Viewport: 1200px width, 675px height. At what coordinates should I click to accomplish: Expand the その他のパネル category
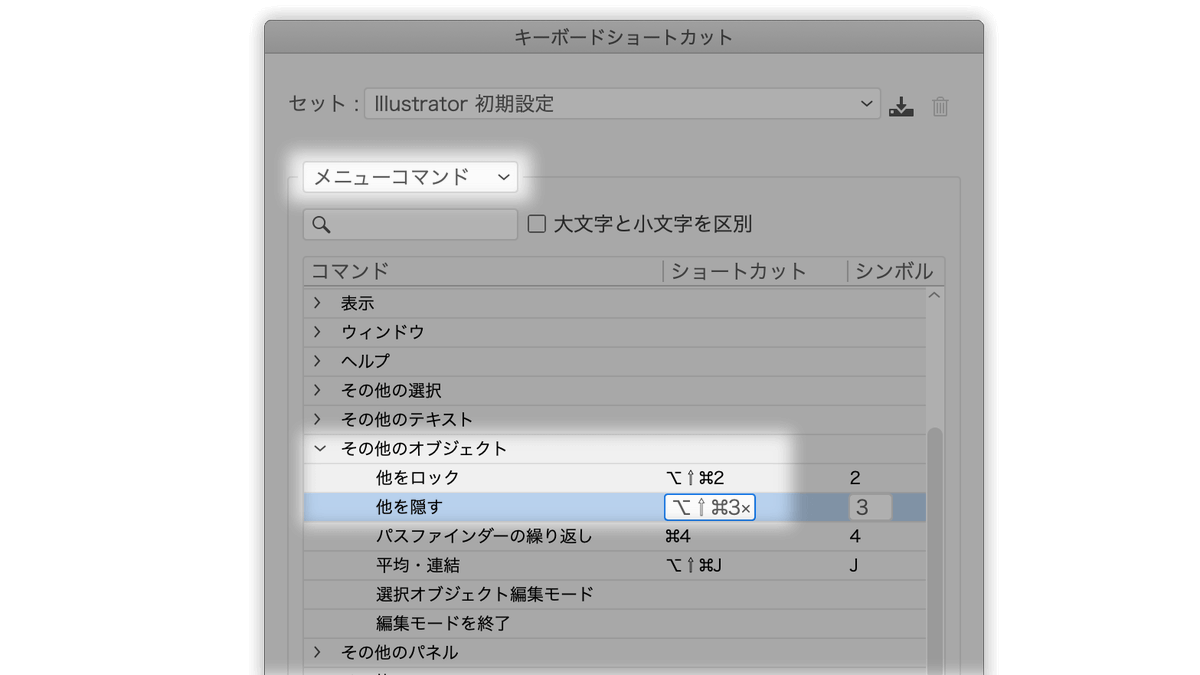pyautogui.click(x=318, y=652)
